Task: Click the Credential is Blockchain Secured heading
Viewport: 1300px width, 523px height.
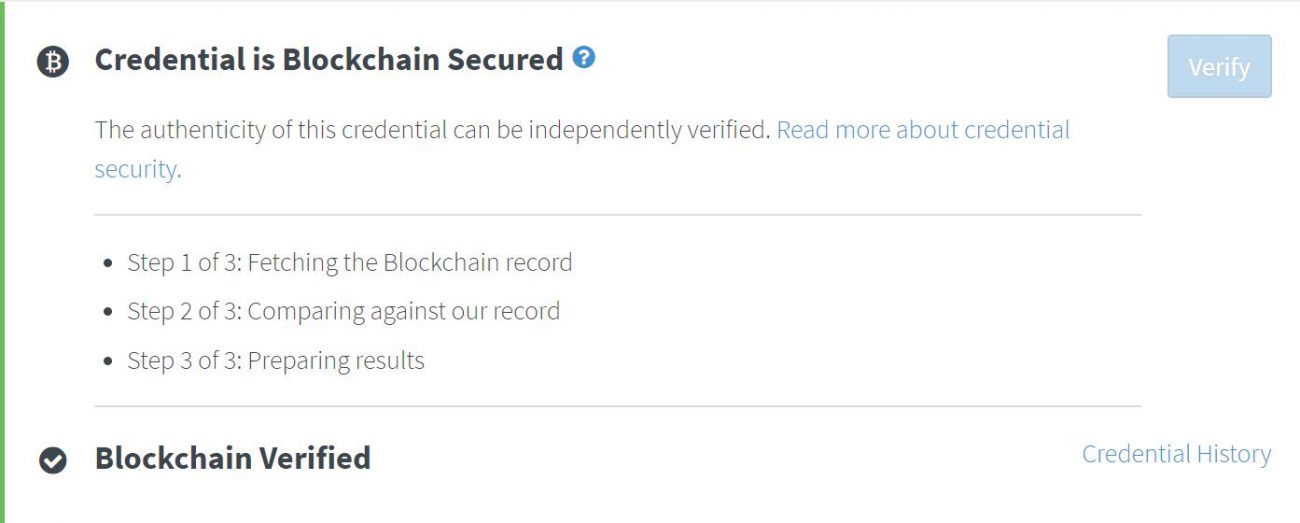Action: point(329,59)
